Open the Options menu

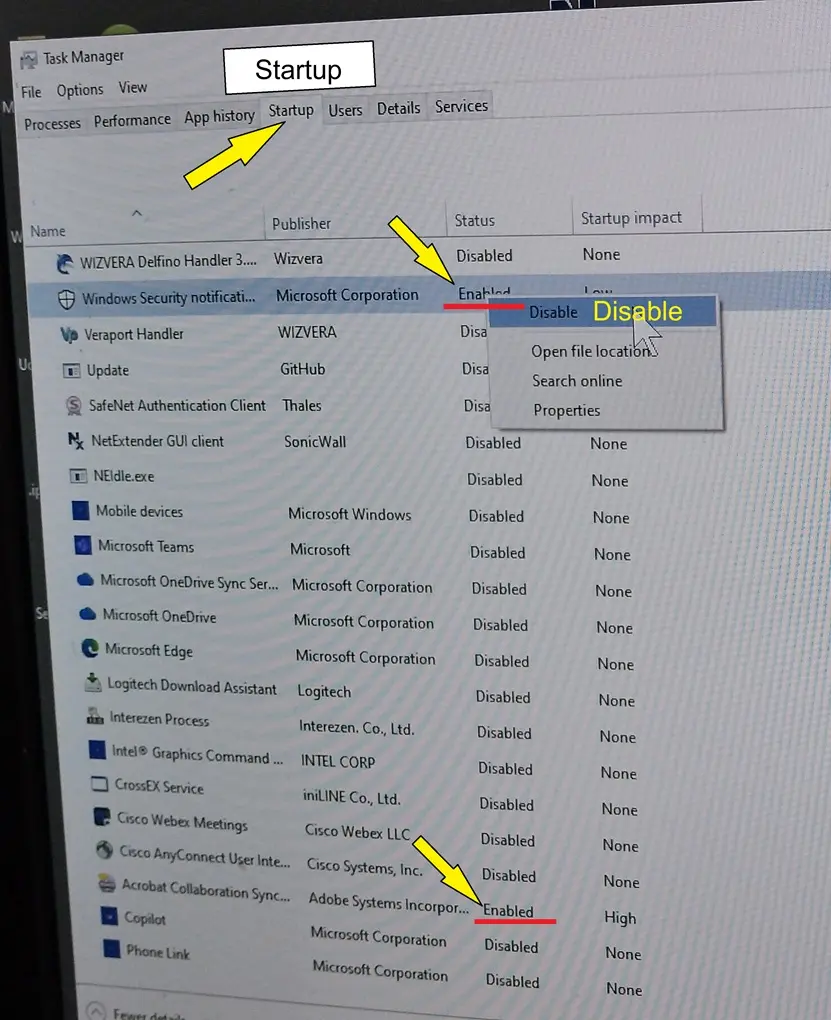click(79, 90)
